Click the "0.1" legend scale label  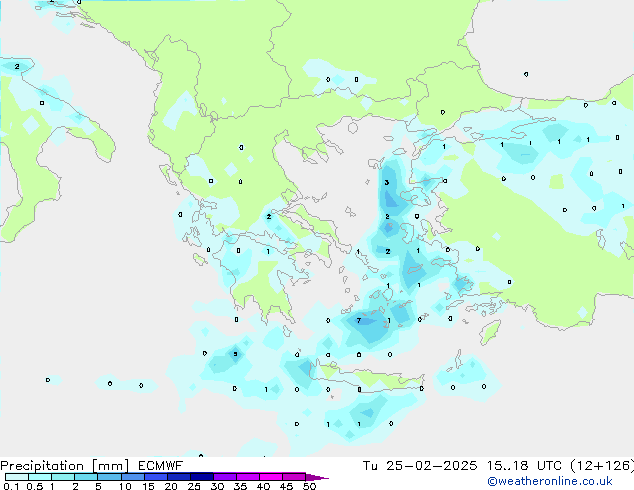pos(11,486)
